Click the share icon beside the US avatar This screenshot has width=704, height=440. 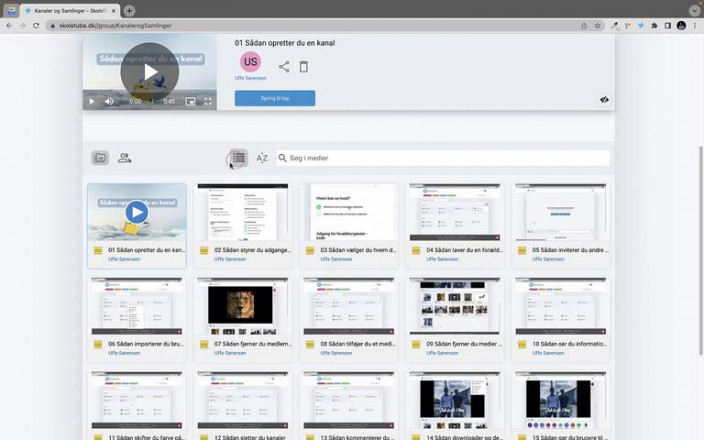click(x=284, y=67)
